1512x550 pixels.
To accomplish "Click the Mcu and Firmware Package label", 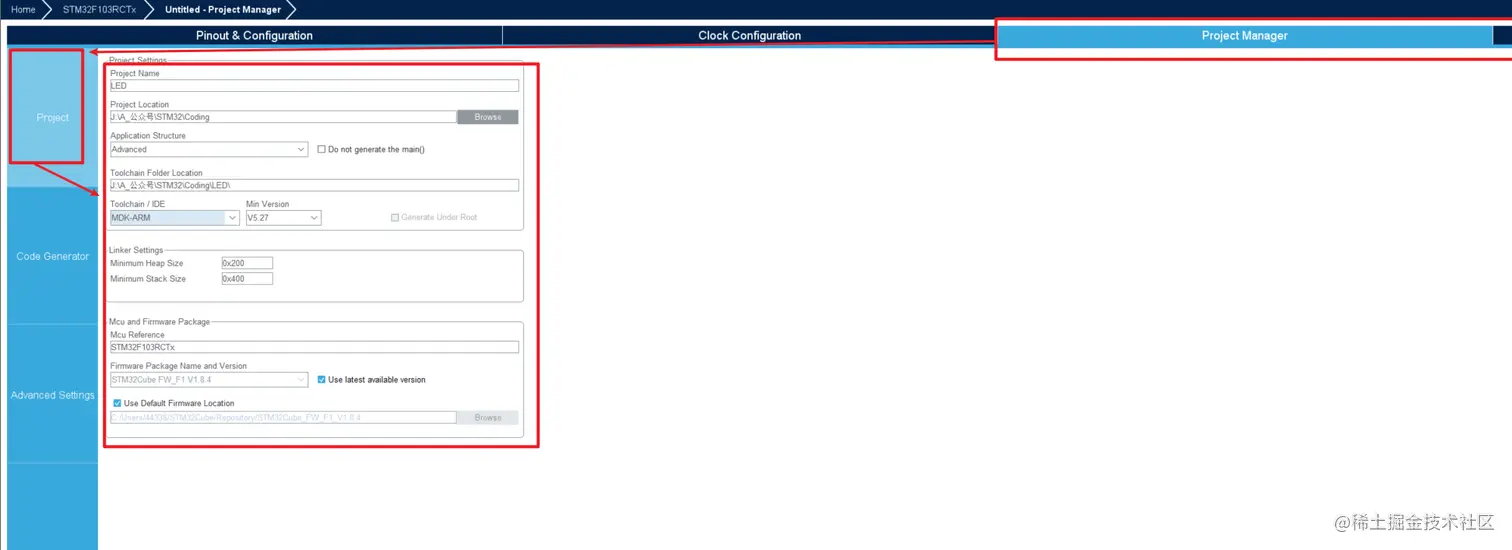I will click(159, 322).
